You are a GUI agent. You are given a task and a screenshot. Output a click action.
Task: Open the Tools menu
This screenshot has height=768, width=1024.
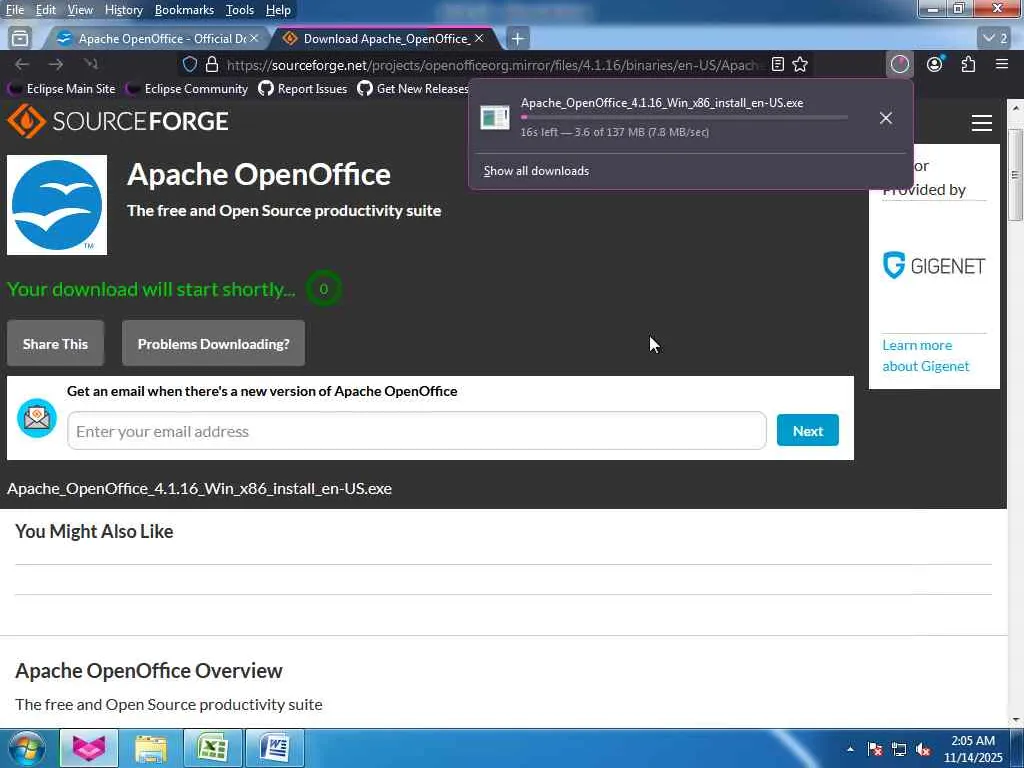click(x=240, y=10)
